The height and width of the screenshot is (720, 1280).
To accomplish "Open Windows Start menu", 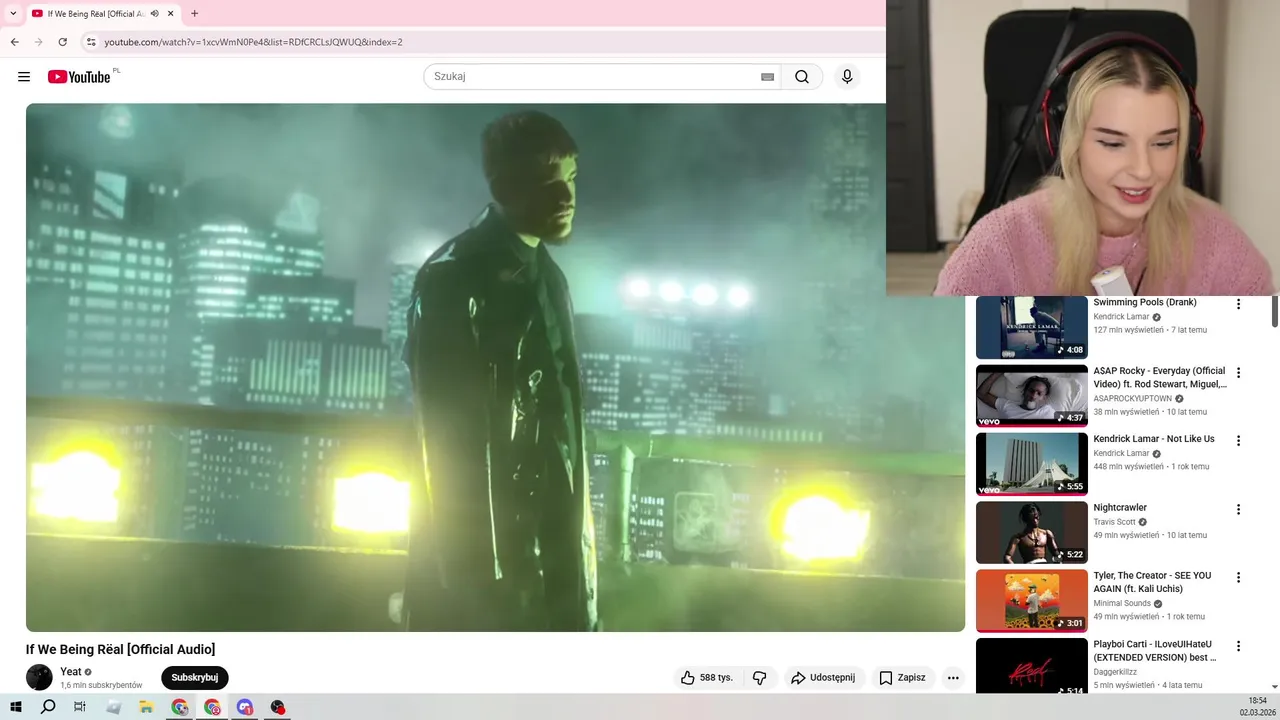I will [x=15, y=707].
